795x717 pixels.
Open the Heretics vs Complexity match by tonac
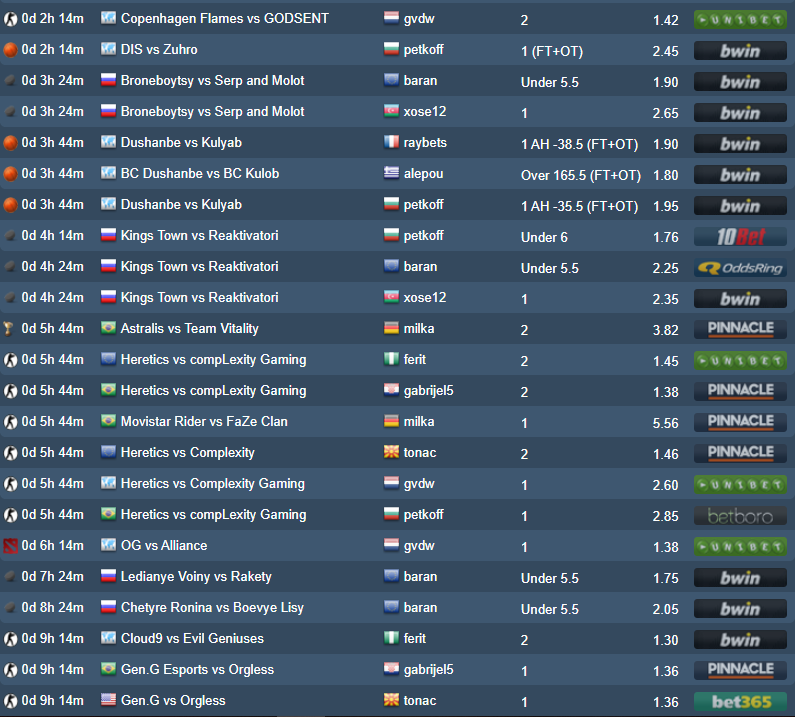188,452
